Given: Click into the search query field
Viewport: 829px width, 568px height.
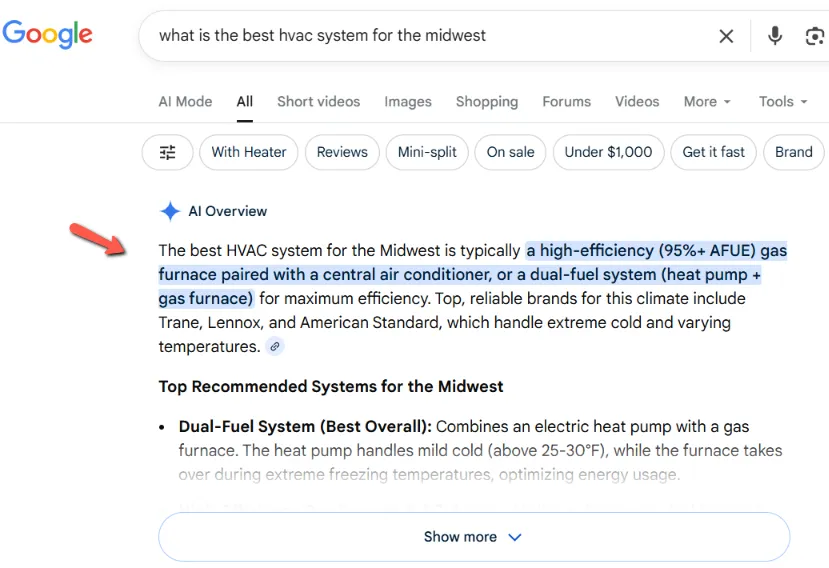Looking at the screenshot, I should pos(420,36).
